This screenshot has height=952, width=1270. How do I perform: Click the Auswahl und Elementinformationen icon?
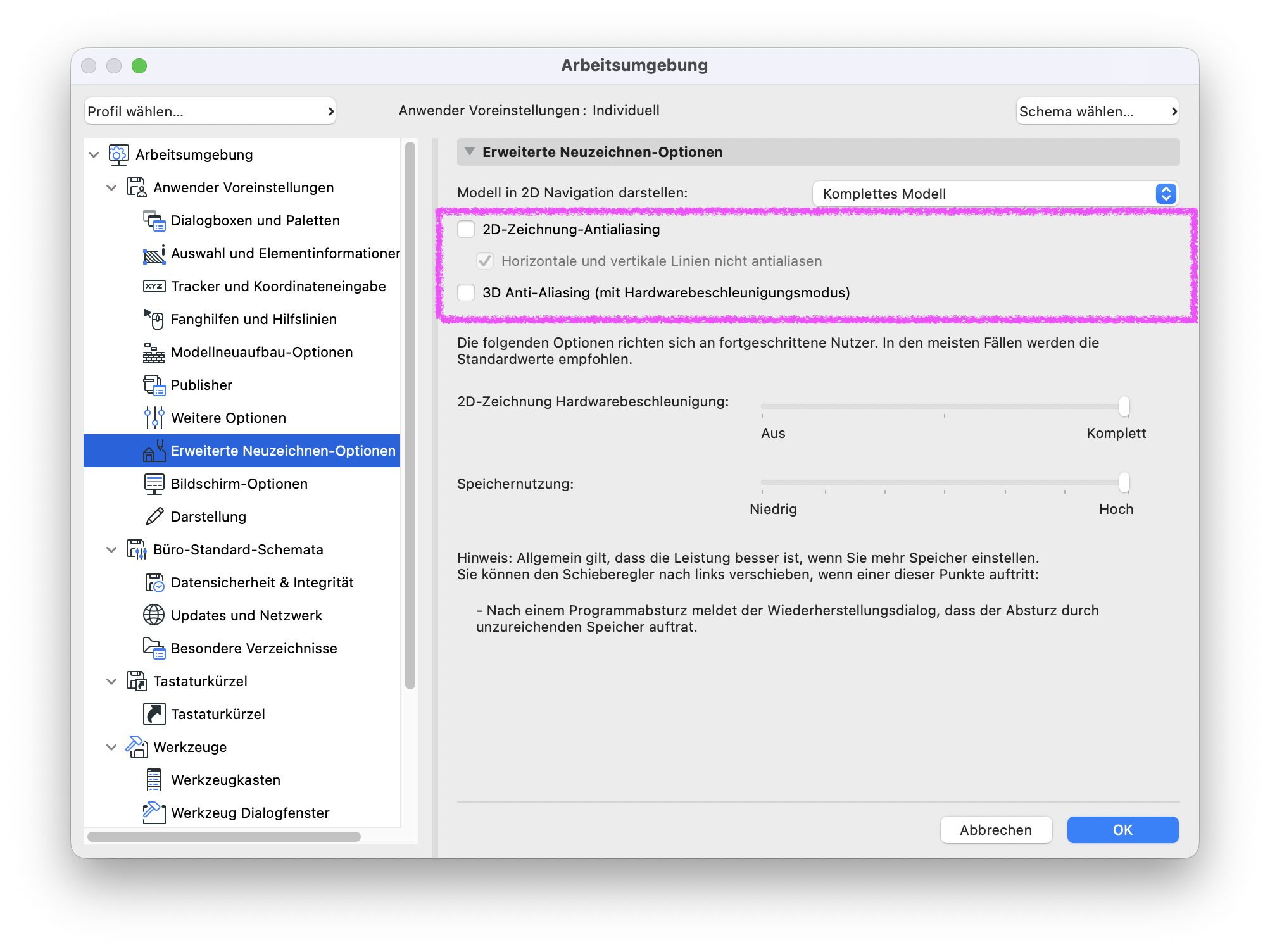154,253
